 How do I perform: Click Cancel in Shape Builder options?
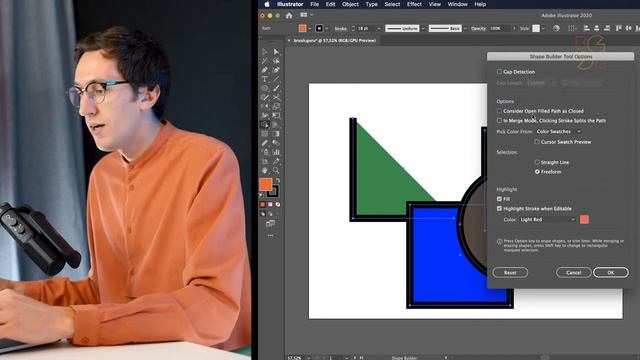pos(573,272)
